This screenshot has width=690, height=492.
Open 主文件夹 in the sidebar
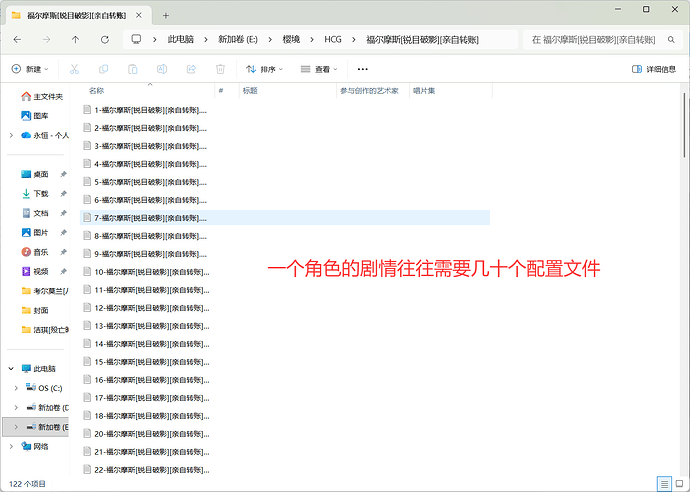(42, 96)
